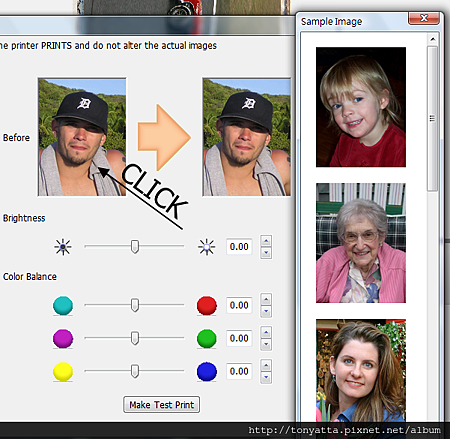Click the brightness value input field
This screenshot has width=450, height=439.
coord(239,247)
